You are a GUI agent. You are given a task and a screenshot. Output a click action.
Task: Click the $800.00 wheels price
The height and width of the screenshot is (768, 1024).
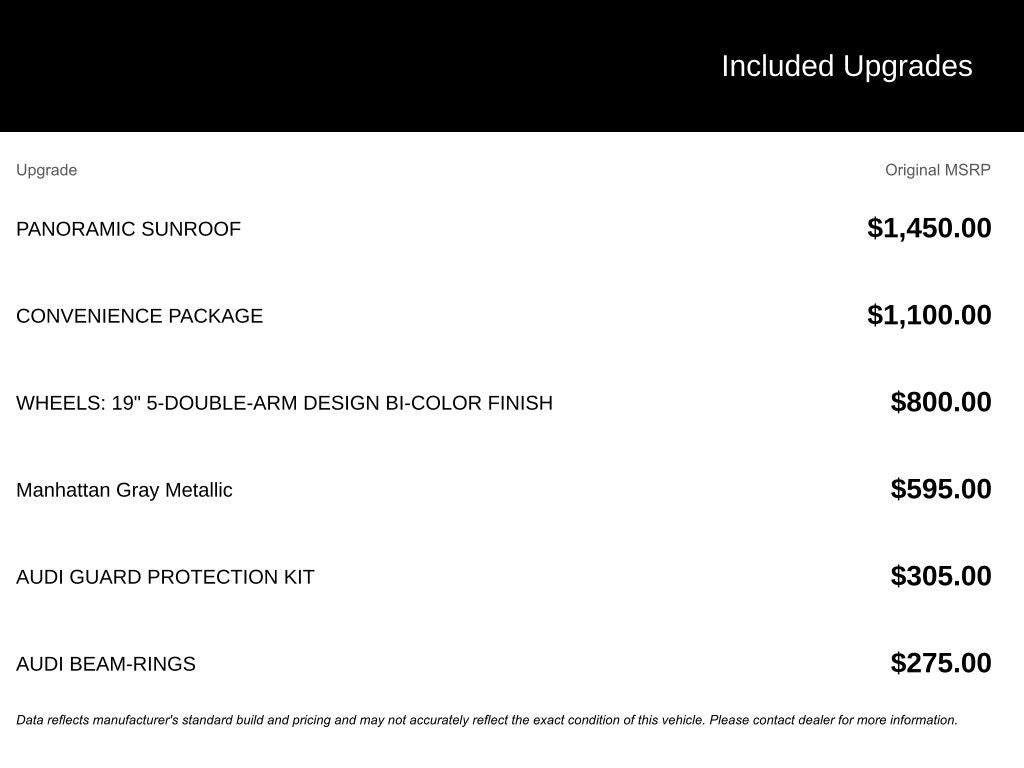941,402
